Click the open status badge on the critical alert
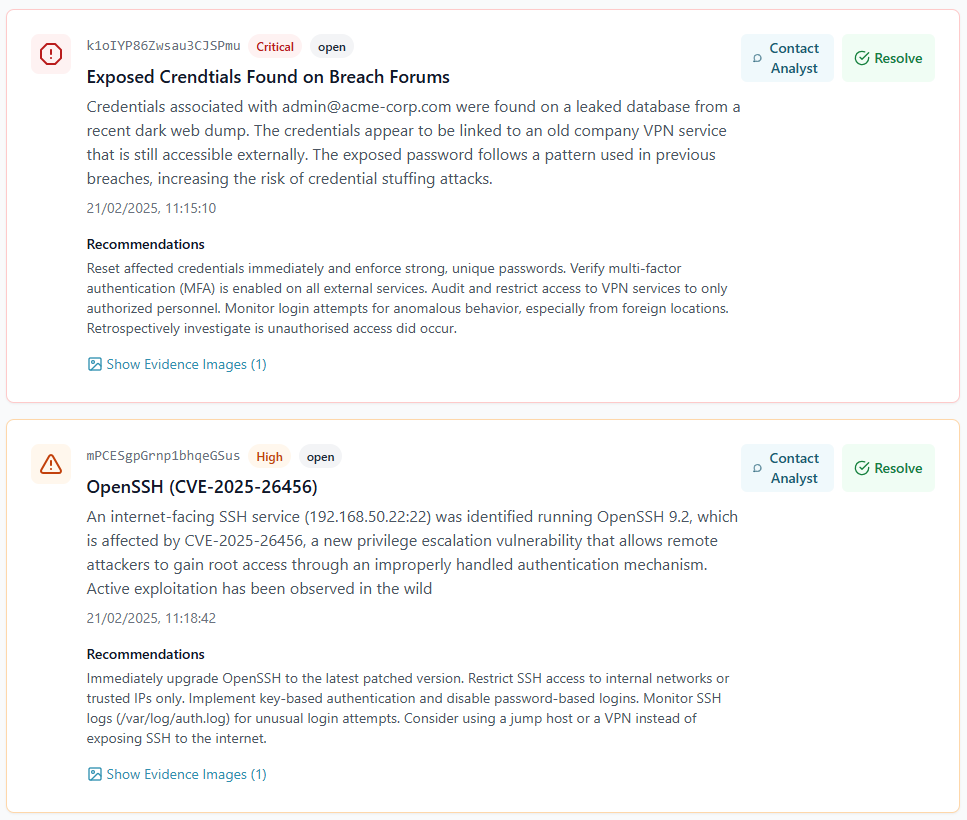This screenshot has width=967, height=820. (x=332, y=47)
